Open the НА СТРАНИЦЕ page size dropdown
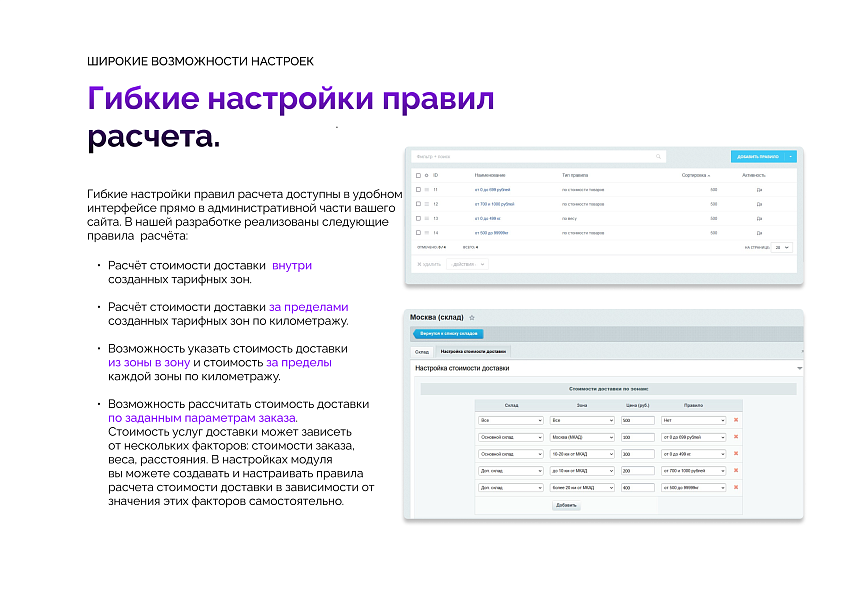851x600 pixels. pos(782,248)
